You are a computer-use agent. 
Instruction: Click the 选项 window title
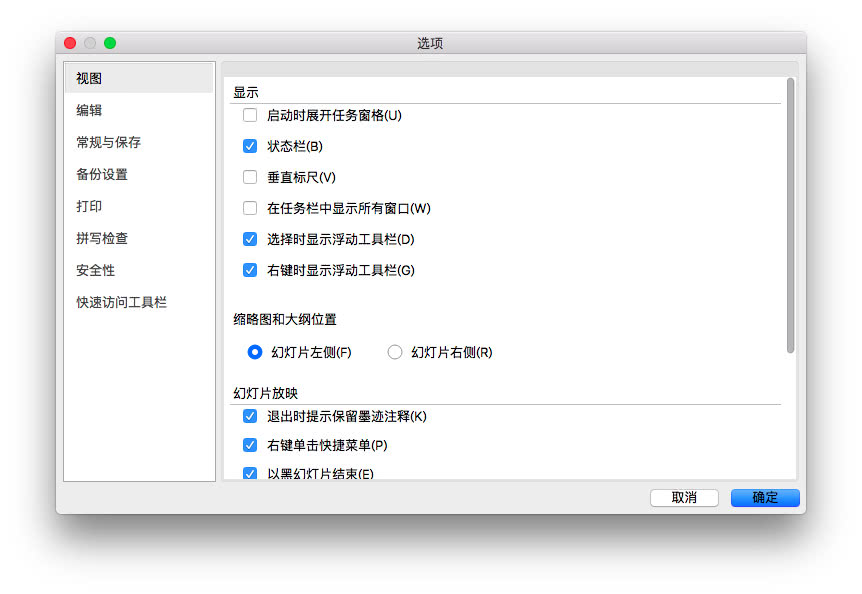[x=430, y=43]
